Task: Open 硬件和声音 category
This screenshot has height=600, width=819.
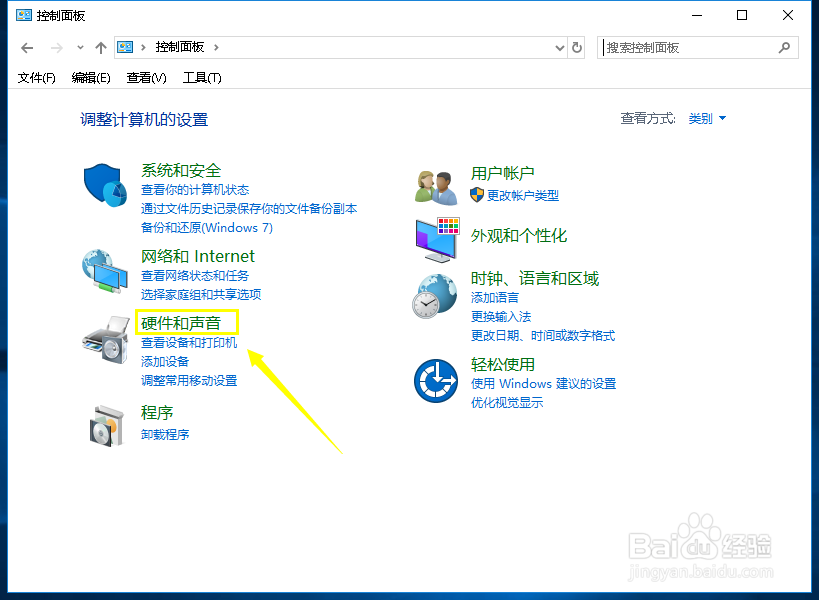Action: [181, 323]
